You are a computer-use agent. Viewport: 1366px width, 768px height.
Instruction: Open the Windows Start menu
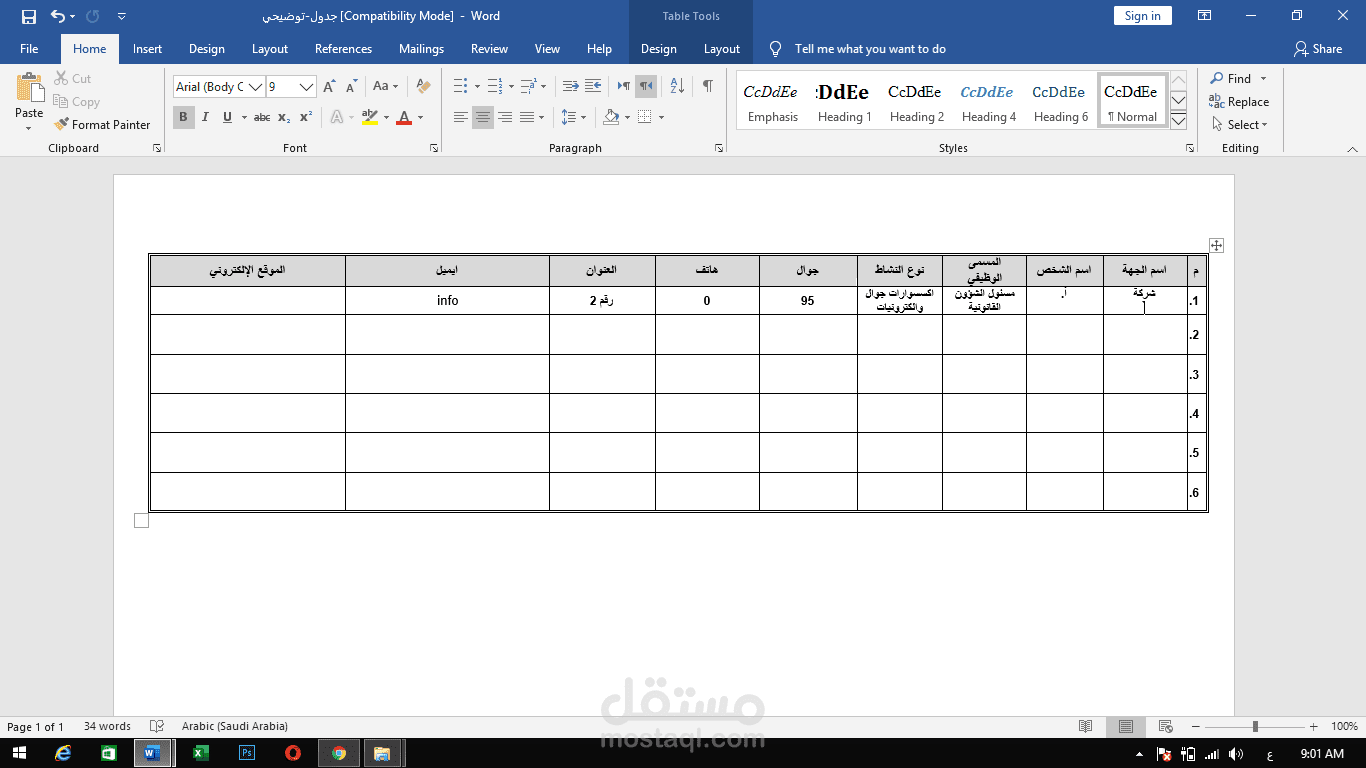(x=19, y=753)
